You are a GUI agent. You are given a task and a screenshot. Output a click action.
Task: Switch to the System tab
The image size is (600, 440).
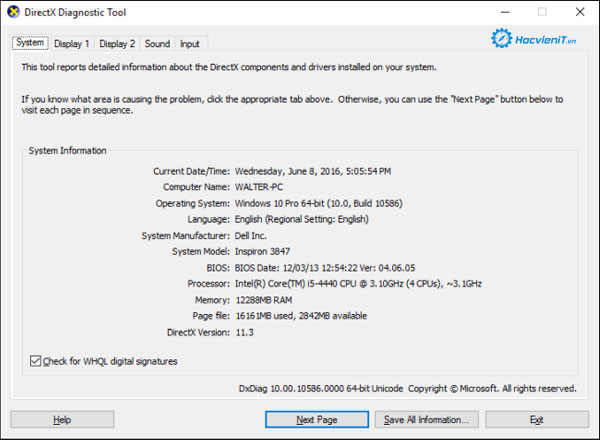(30, 43)
